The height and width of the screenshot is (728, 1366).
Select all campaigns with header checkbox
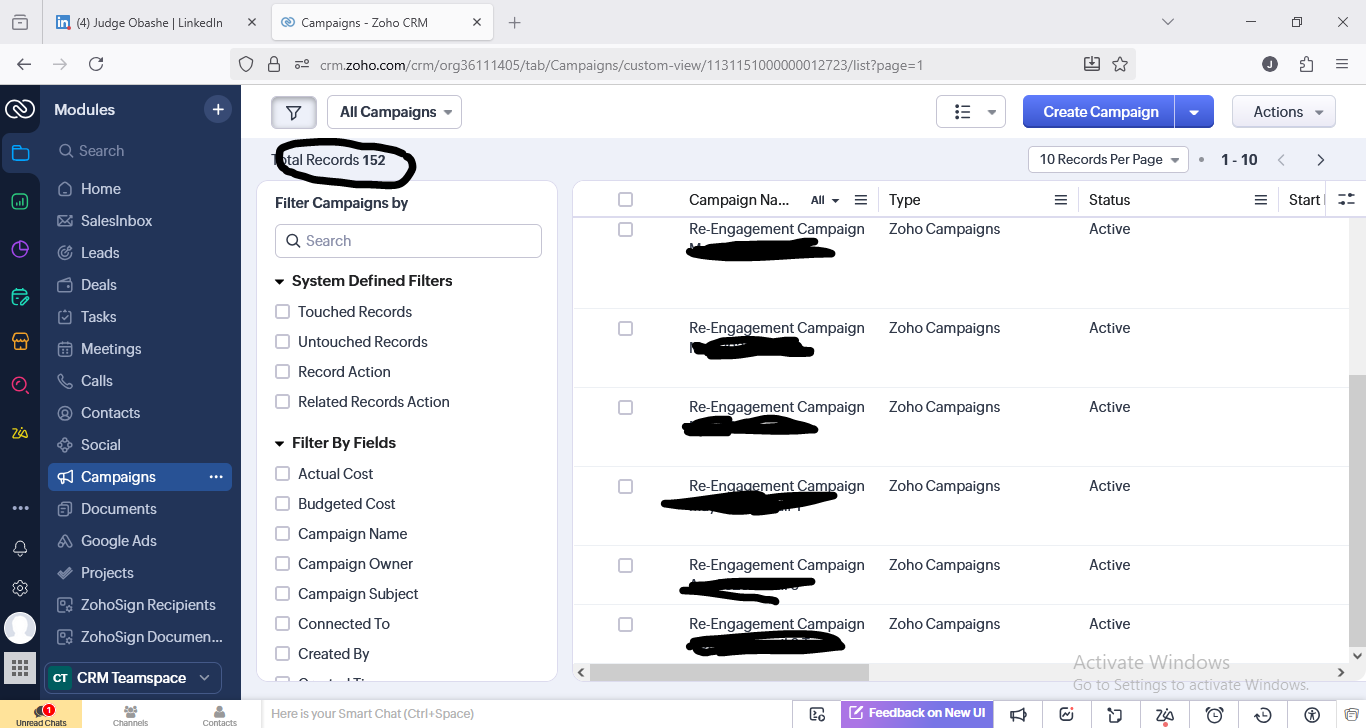(625, 200)
